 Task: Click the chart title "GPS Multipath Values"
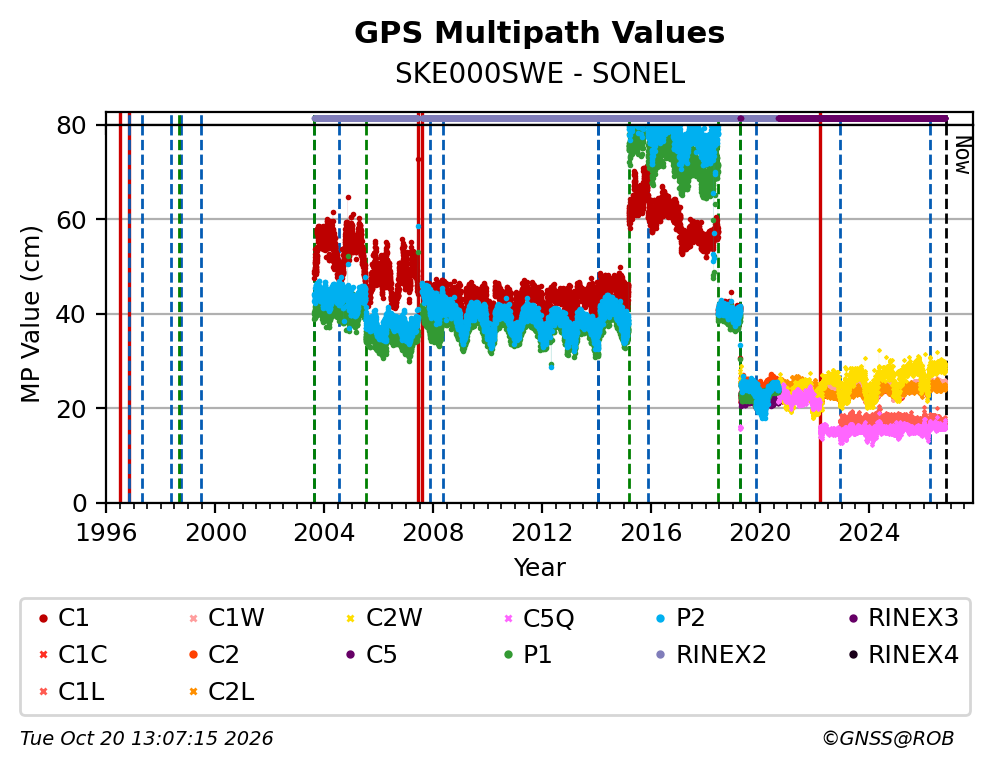(x=539, y=33)
